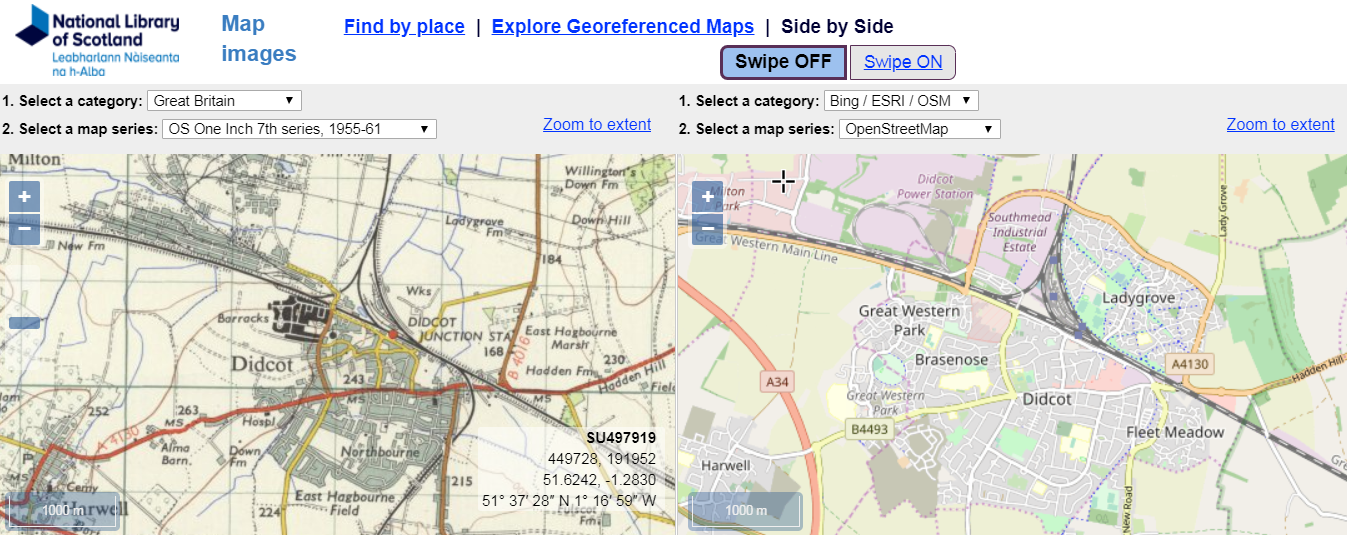Screen dimensions: 1347x535
Task: Click the degrees-minutes-seconds coordinate line
Action: pyautogui.click(x=569, y=501)
